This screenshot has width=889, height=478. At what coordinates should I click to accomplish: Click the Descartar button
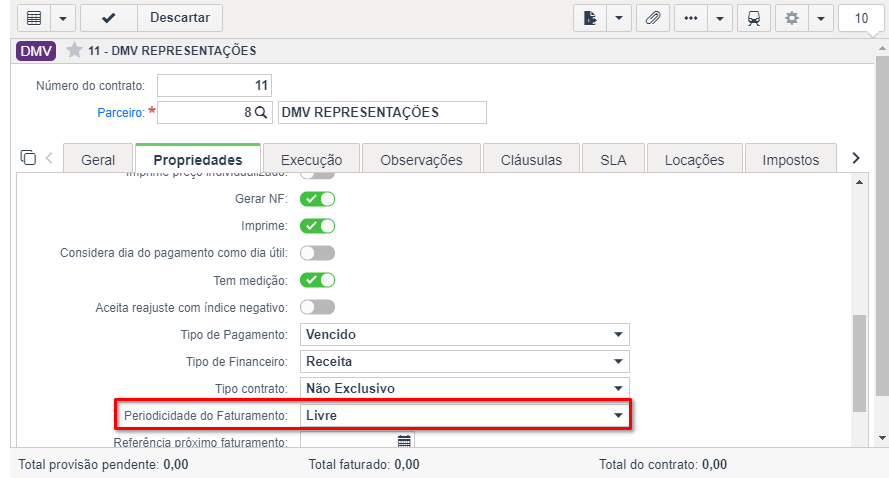pyautogui.click(x=180, y=18)
